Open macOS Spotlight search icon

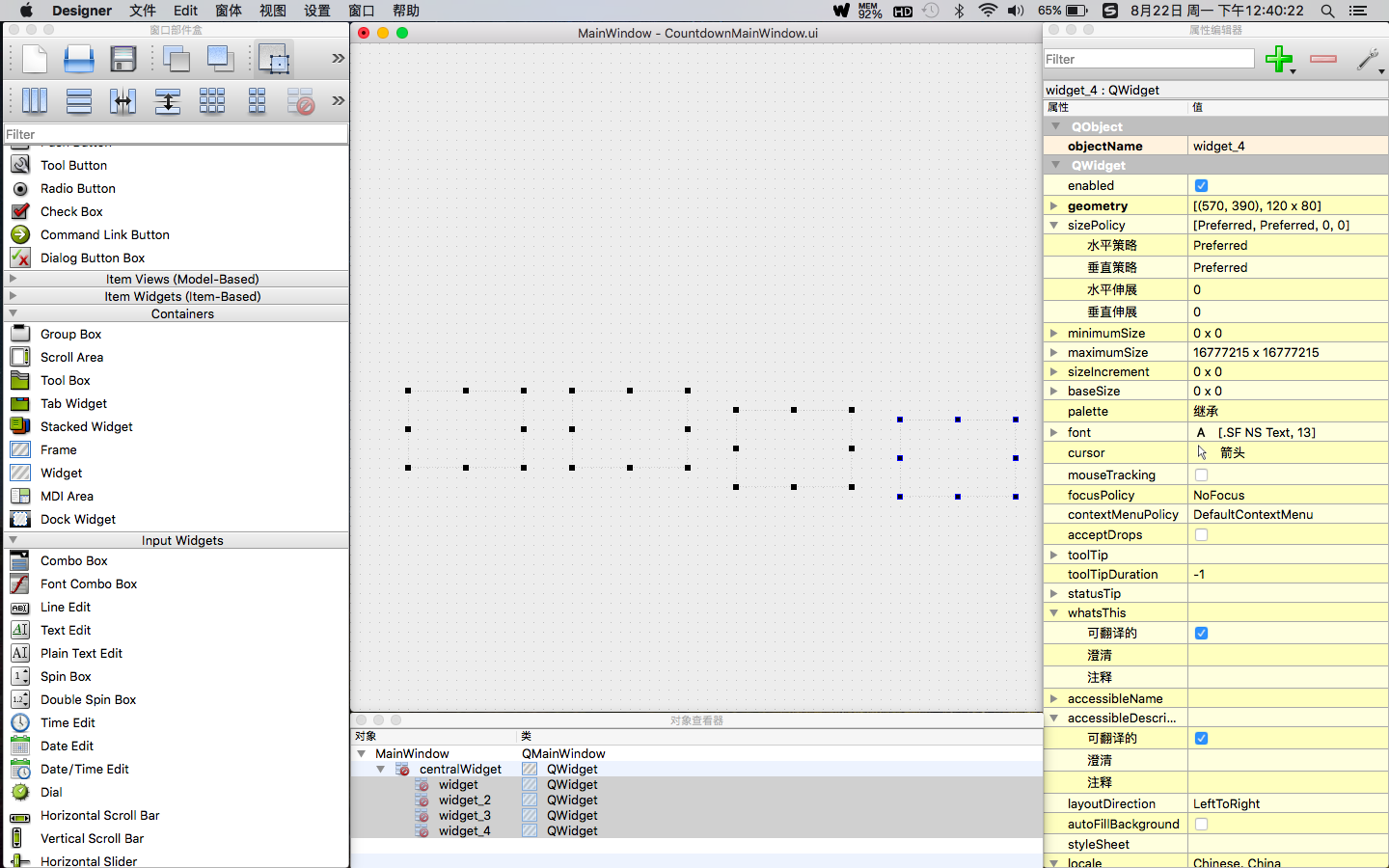click(1327, 11)
